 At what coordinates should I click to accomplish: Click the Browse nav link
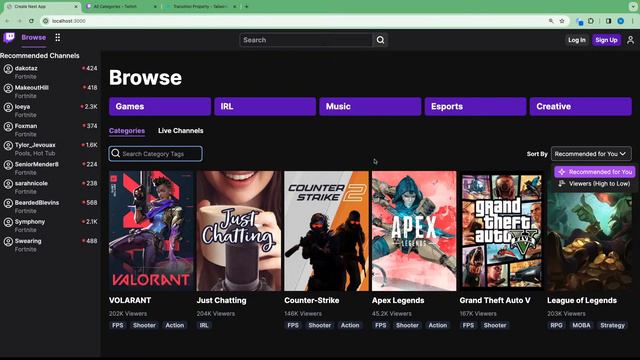coord(33,38)
